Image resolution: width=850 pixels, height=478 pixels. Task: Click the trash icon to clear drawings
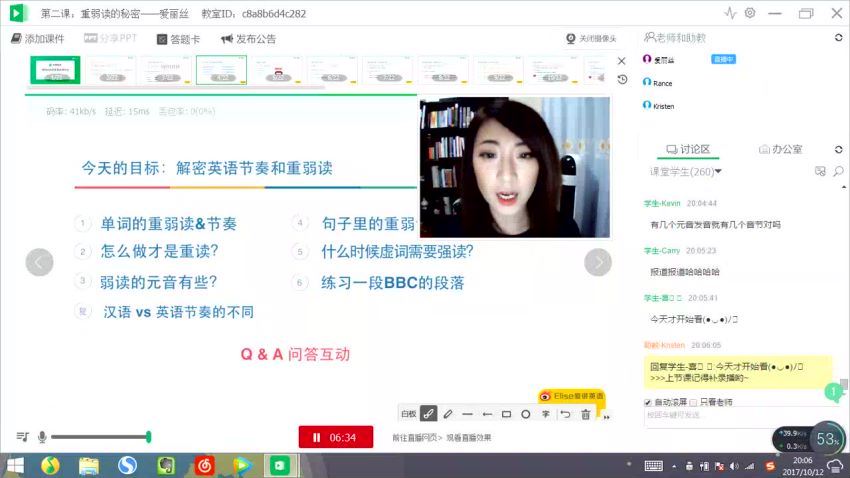pos(585,413)
